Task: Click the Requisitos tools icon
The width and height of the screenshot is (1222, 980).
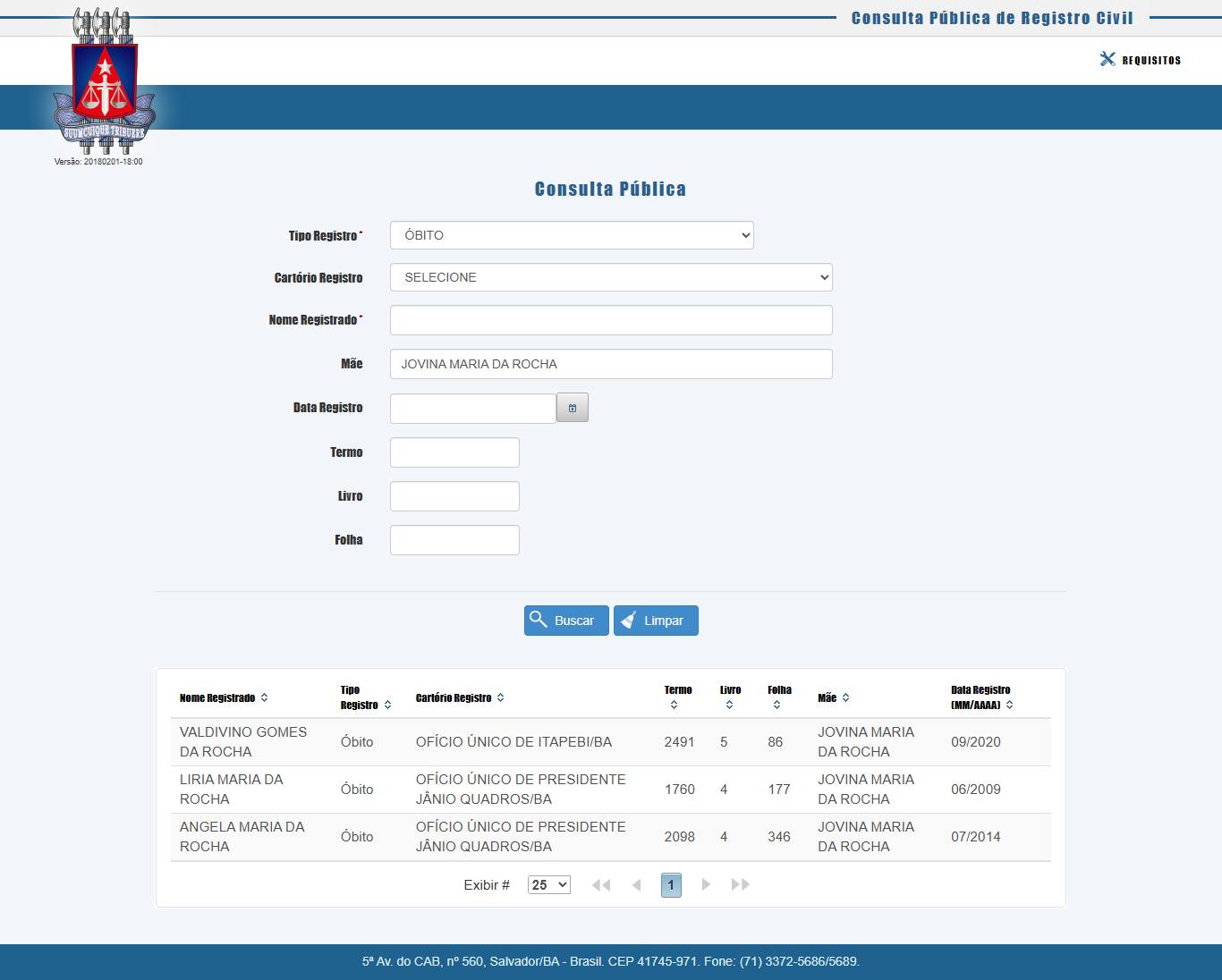Action: (1107, 59)
